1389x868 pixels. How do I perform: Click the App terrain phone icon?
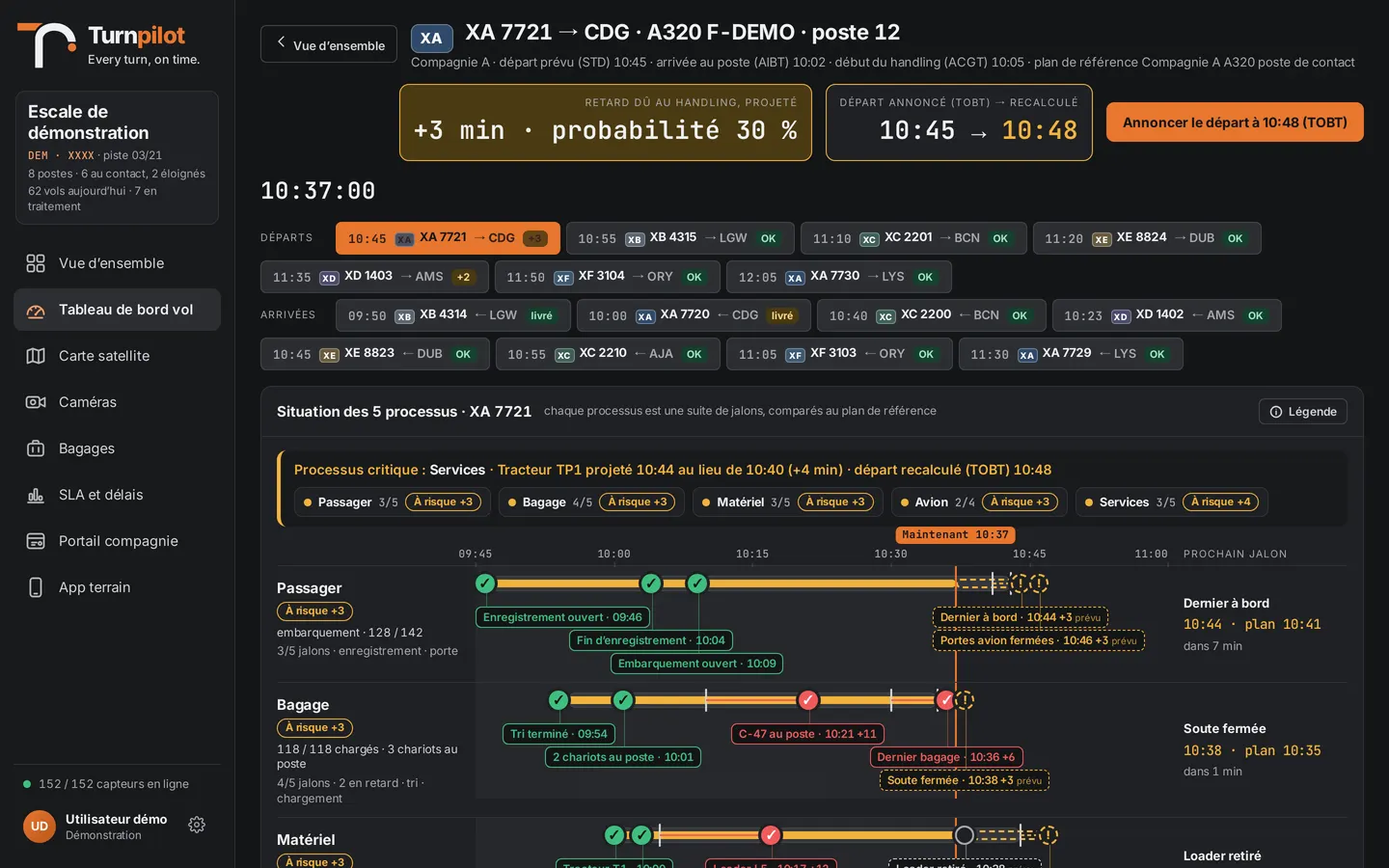click(x=36, y=587)
